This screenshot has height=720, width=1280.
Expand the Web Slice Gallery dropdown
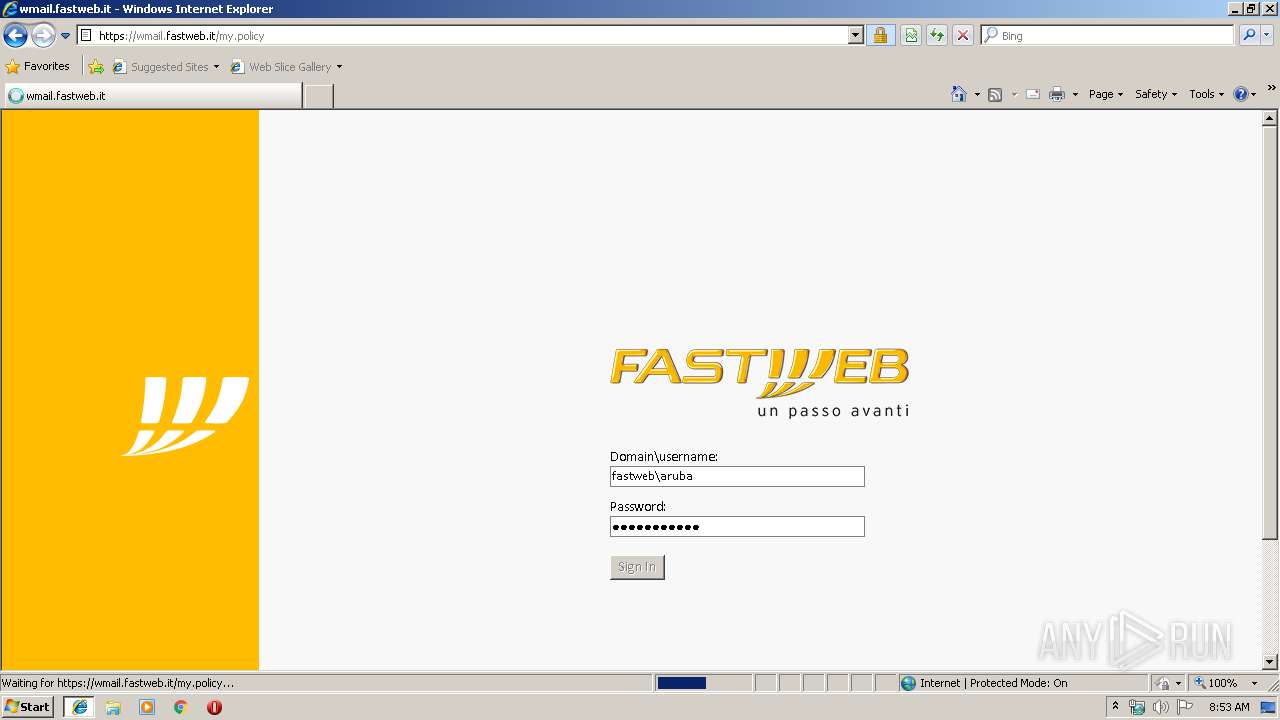click(x=339, y=67)
